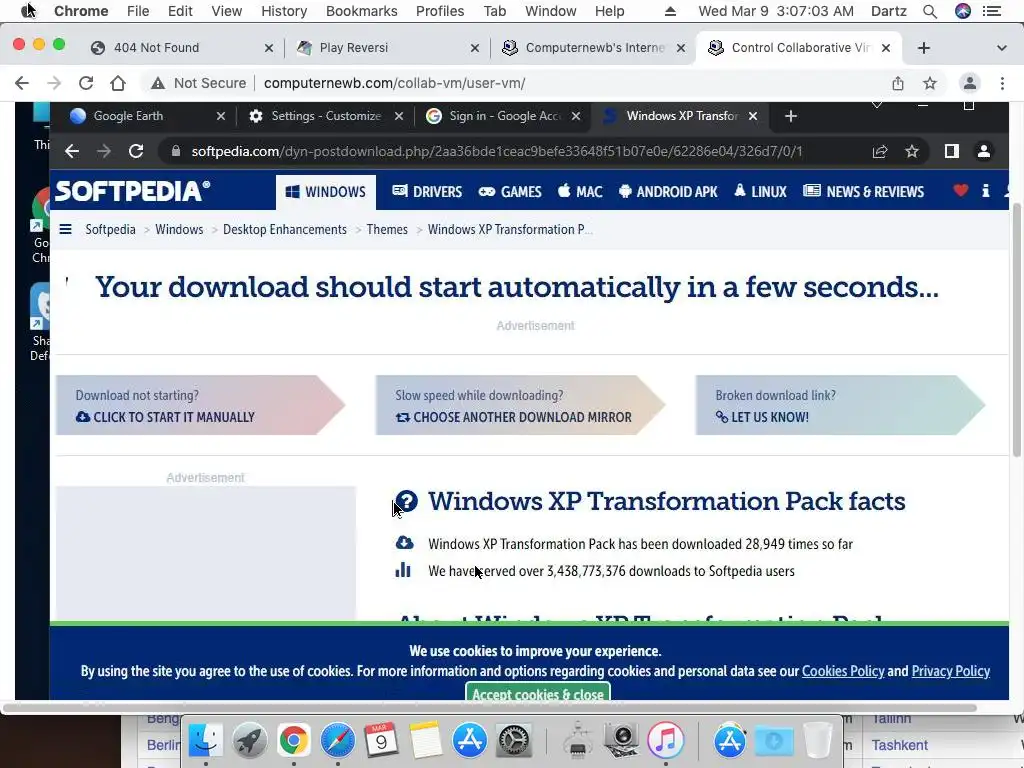The image size is (1024, 768).
Task: Switch to Computernewb's Internet tab
Action: click(x=593, y=48)
